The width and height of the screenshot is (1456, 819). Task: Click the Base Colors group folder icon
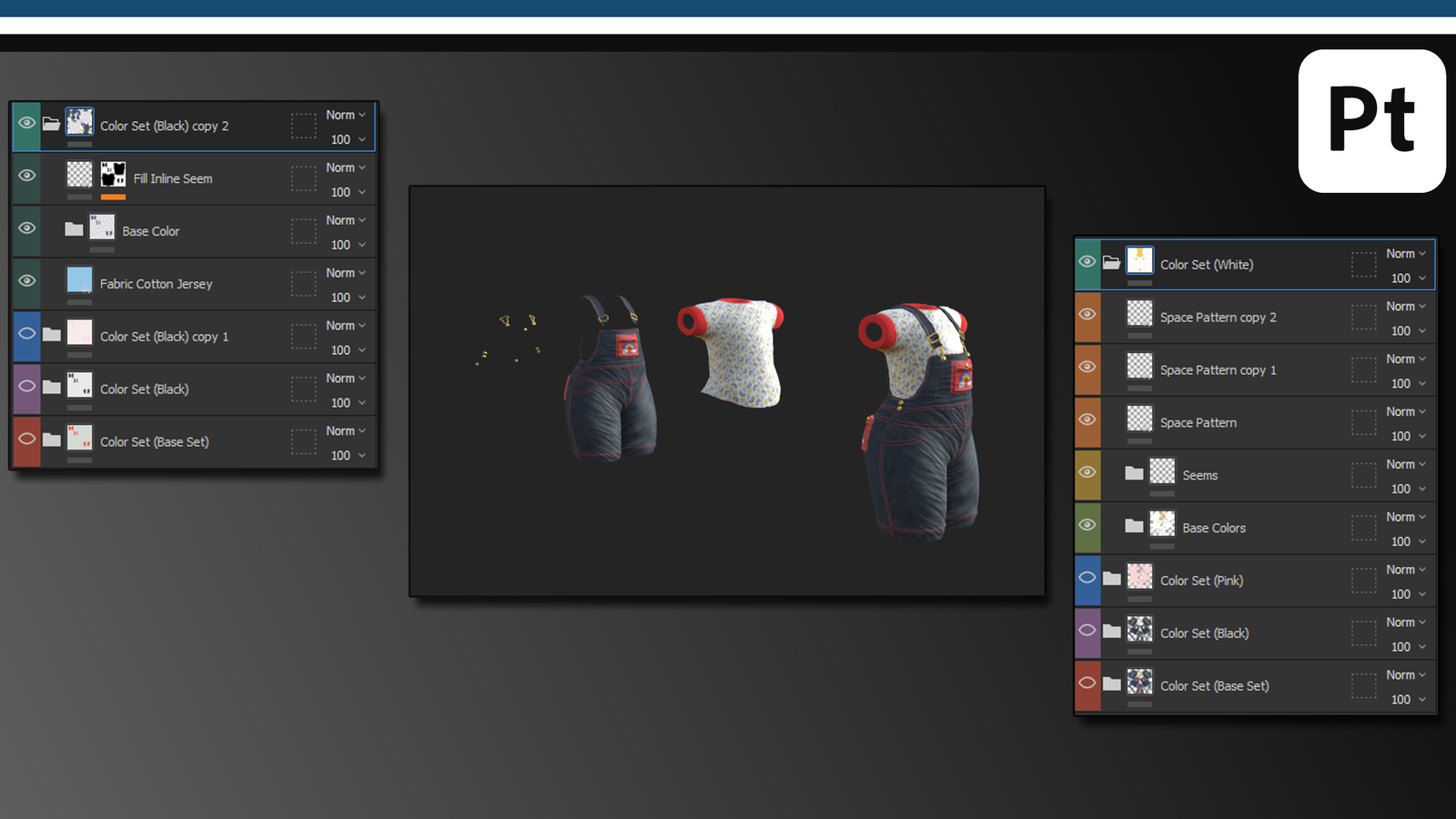point(1134,526)
